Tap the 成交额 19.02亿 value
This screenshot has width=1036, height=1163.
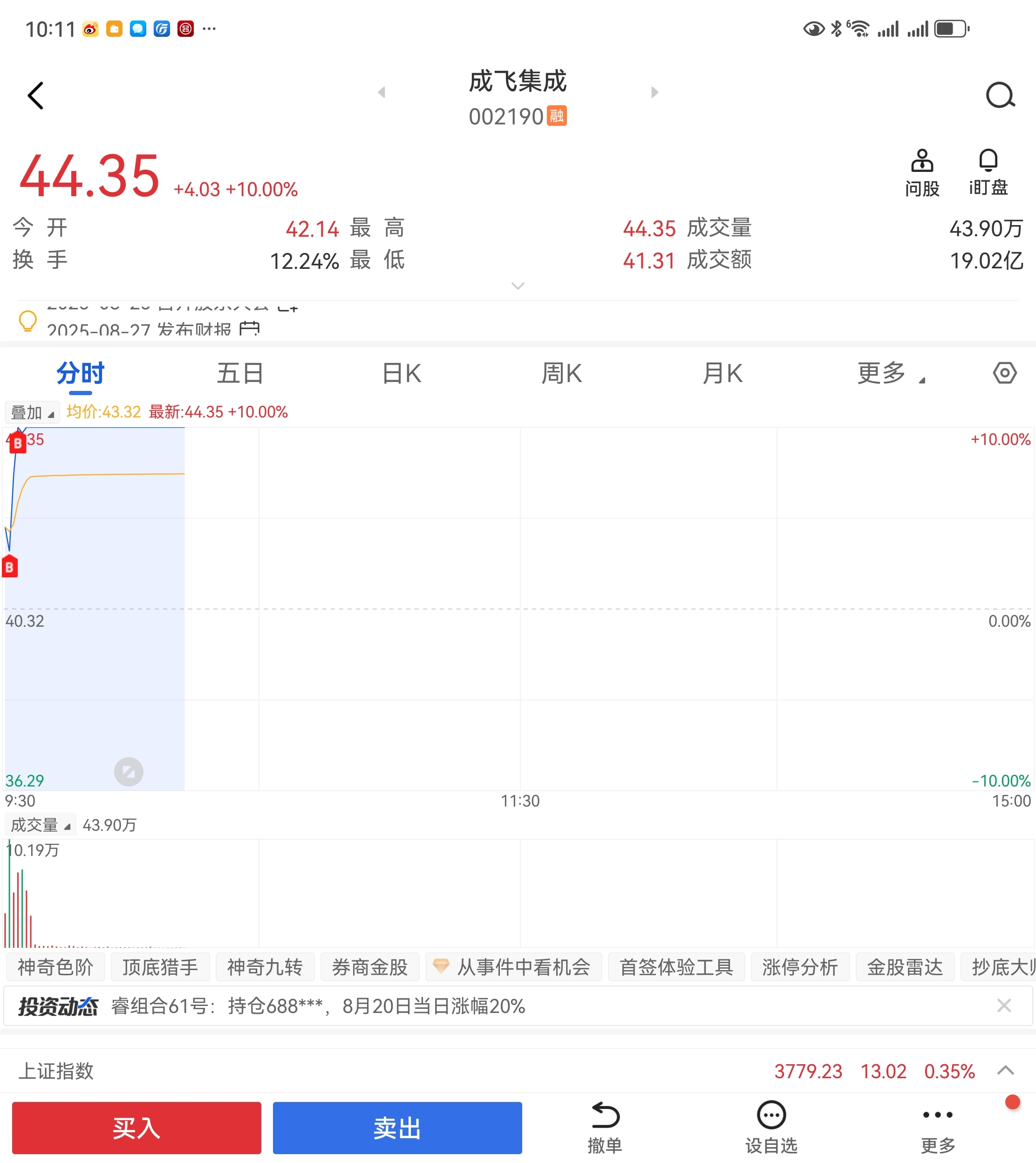[x=987, y=261]
